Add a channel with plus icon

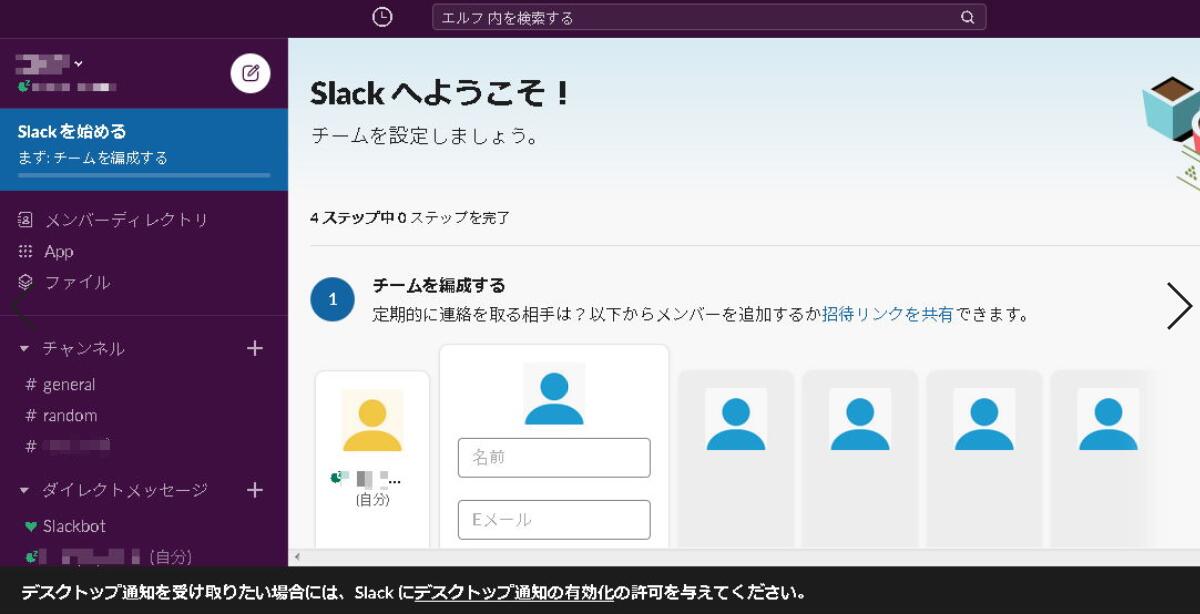tap(255, 348)
